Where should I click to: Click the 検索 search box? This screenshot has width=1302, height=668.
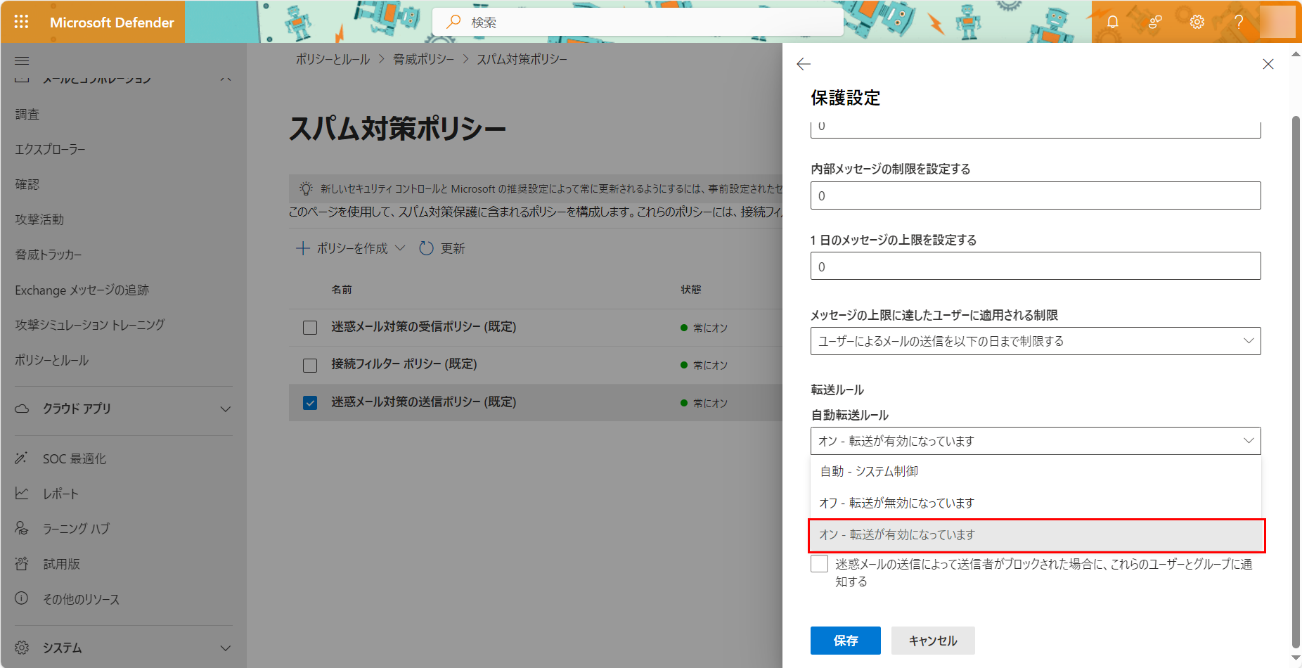[x=638, y=22]
